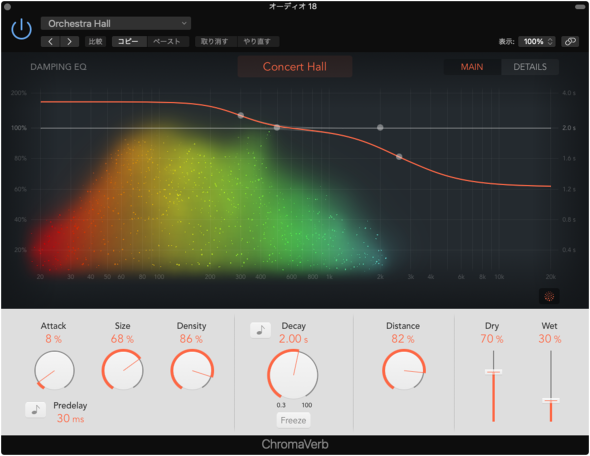This screenshot has height=456, width=590.
Task: Click the Predelay 30 ms value field
Action: [x=70, y=418]
